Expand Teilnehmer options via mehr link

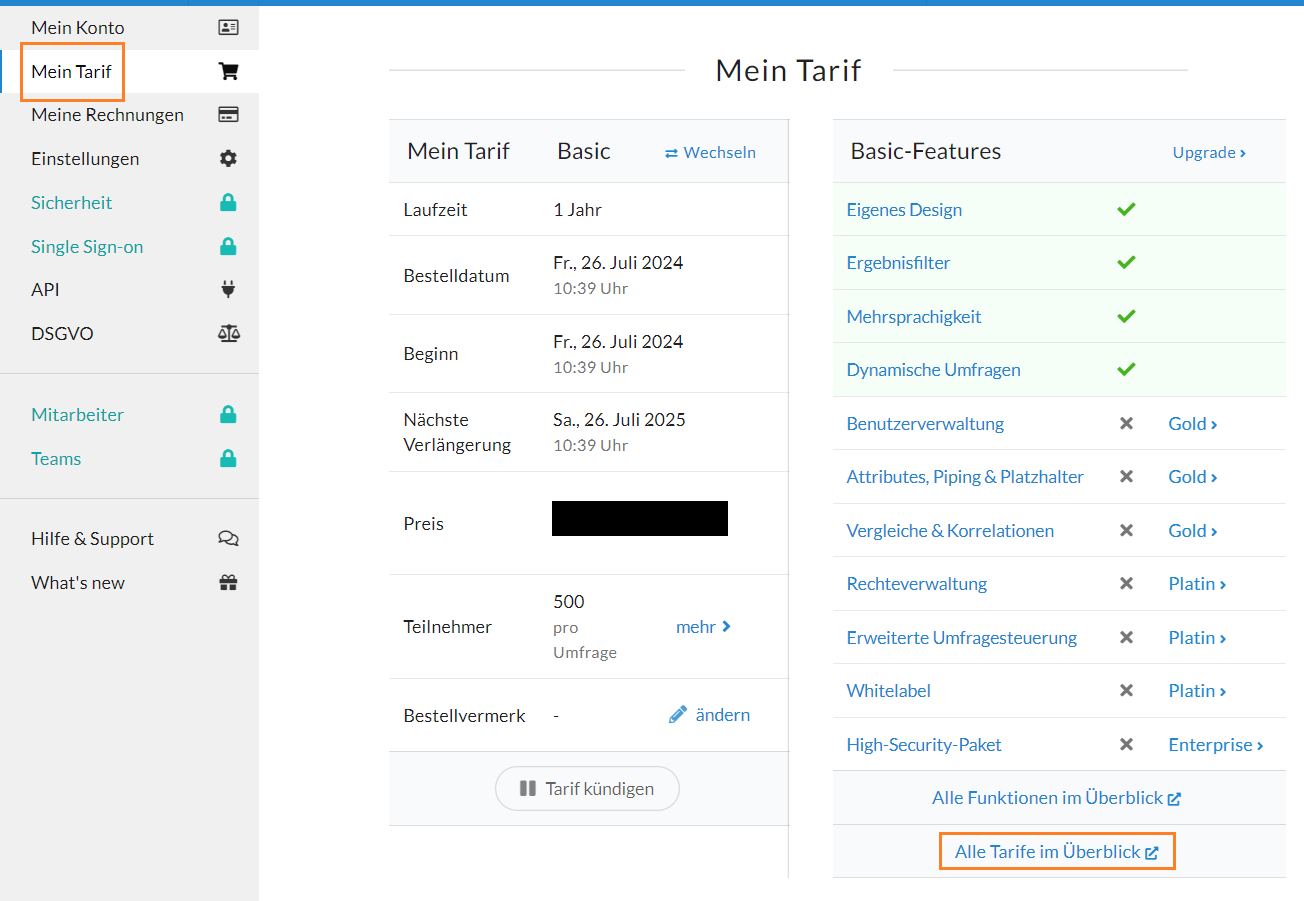tap(703, 627)
